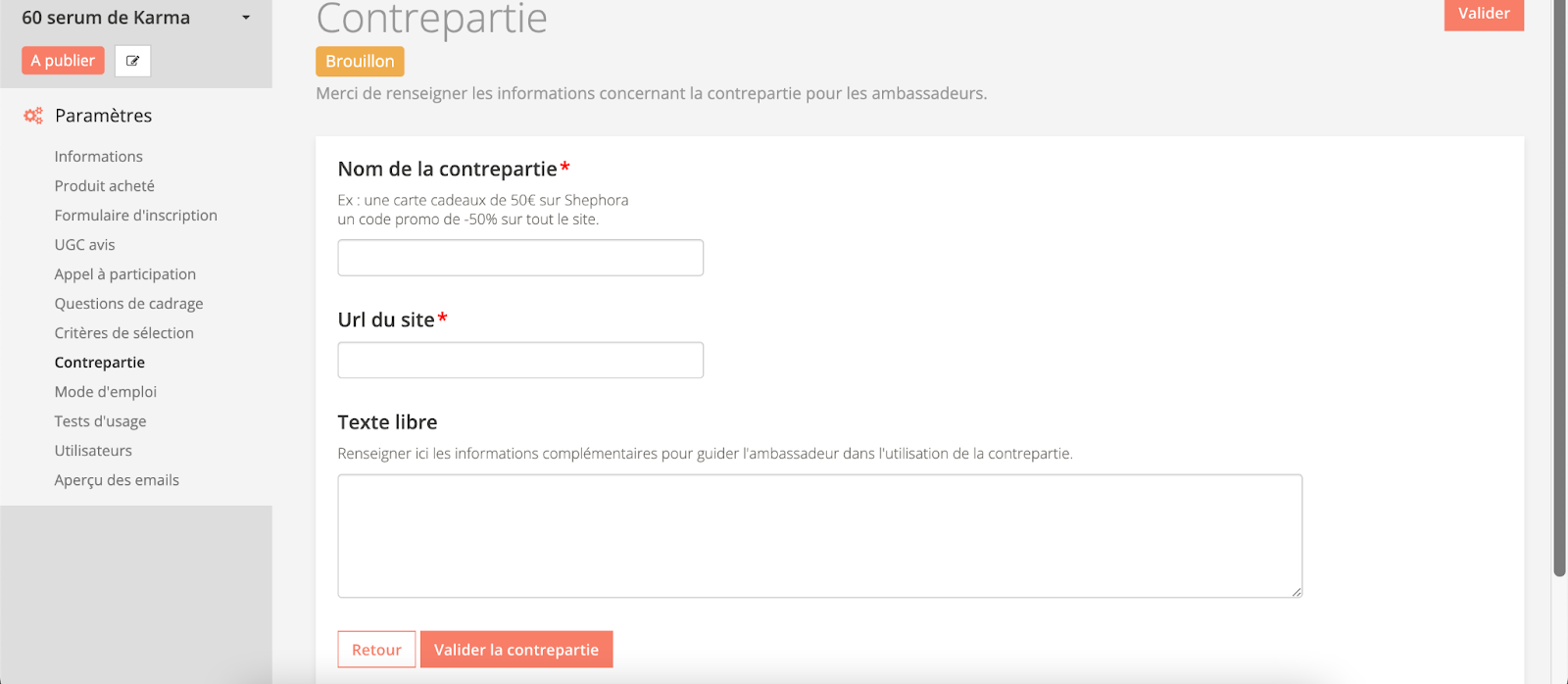Image resolution: width=1568 pixels, height=684 pixels.
Task: Click the page vertical scrollbar
Action: pyautogui.click(x=1559, y=294)
